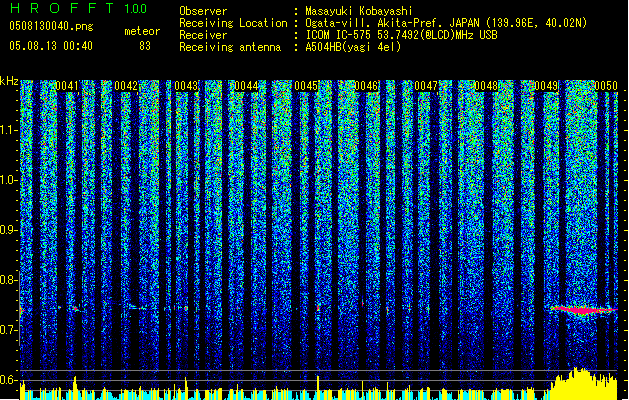Viewport: 629px width, 400px height.
Task: Select the filename 0508130040.png
Action: coord(51,26)
